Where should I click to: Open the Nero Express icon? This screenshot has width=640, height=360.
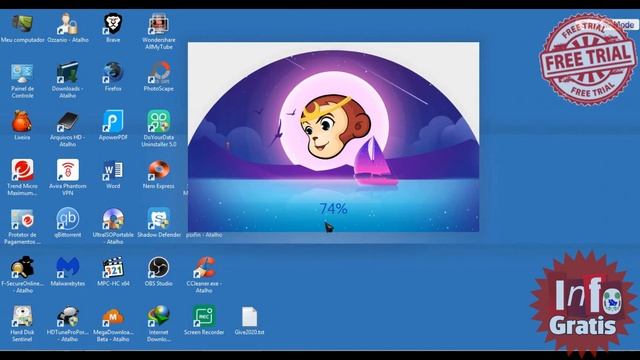(159, 170)
